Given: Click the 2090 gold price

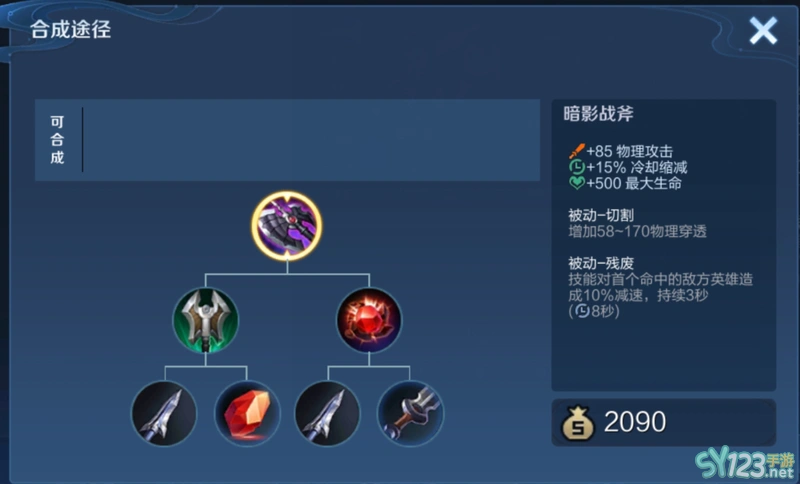Looking at the screenshot, I should (635, 422).
